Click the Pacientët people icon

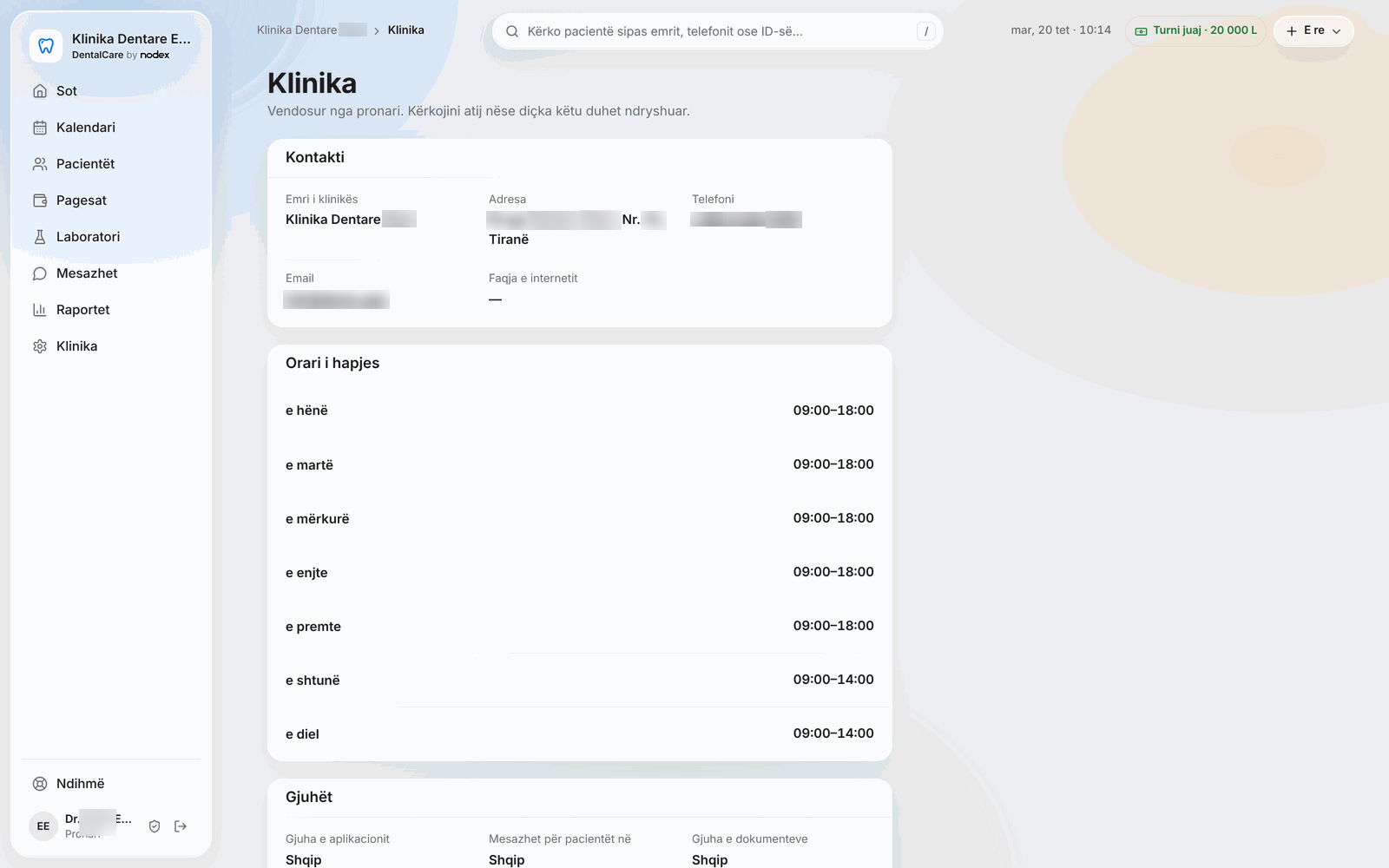coord(40,164)
